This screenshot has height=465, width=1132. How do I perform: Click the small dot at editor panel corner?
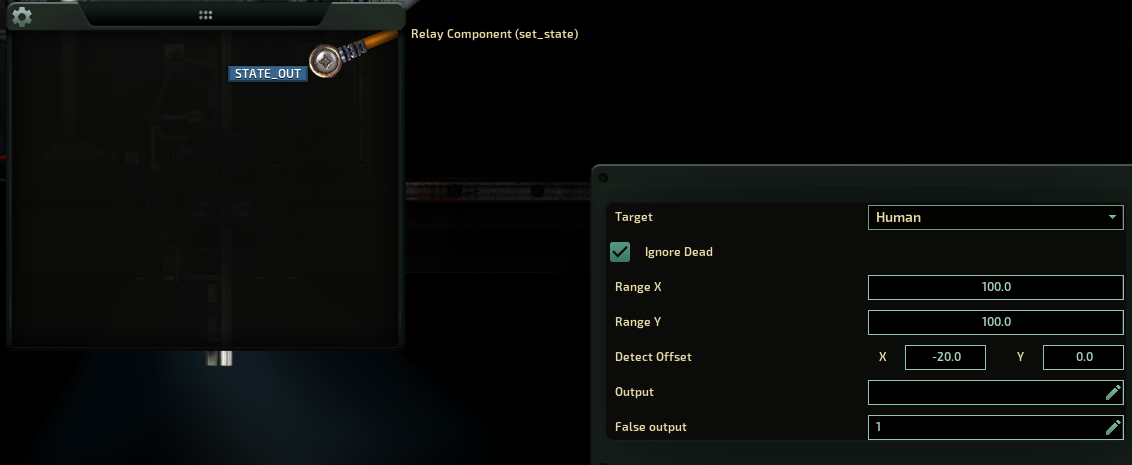[603, 178]
